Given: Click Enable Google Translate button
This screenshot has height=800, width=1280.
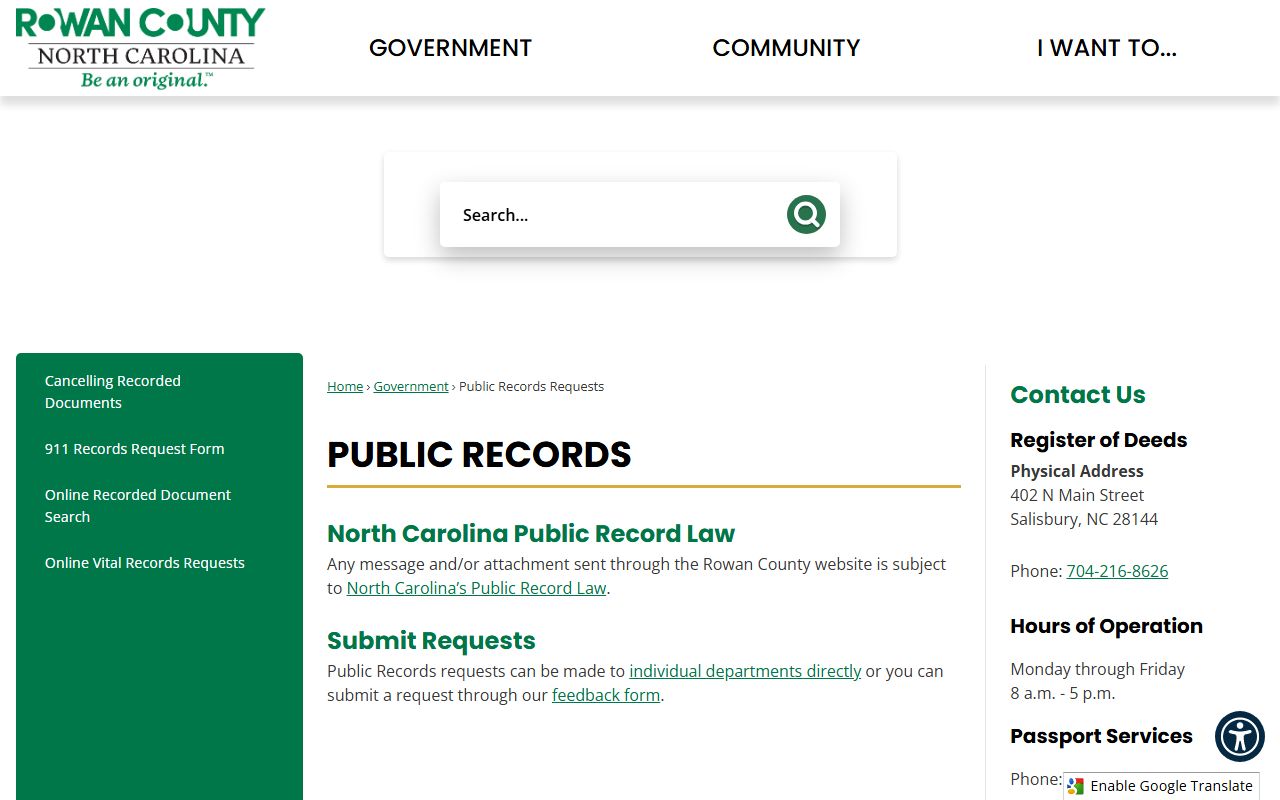Looking at the screenshot, I should pyautogui.click(x=1161, y=786).
